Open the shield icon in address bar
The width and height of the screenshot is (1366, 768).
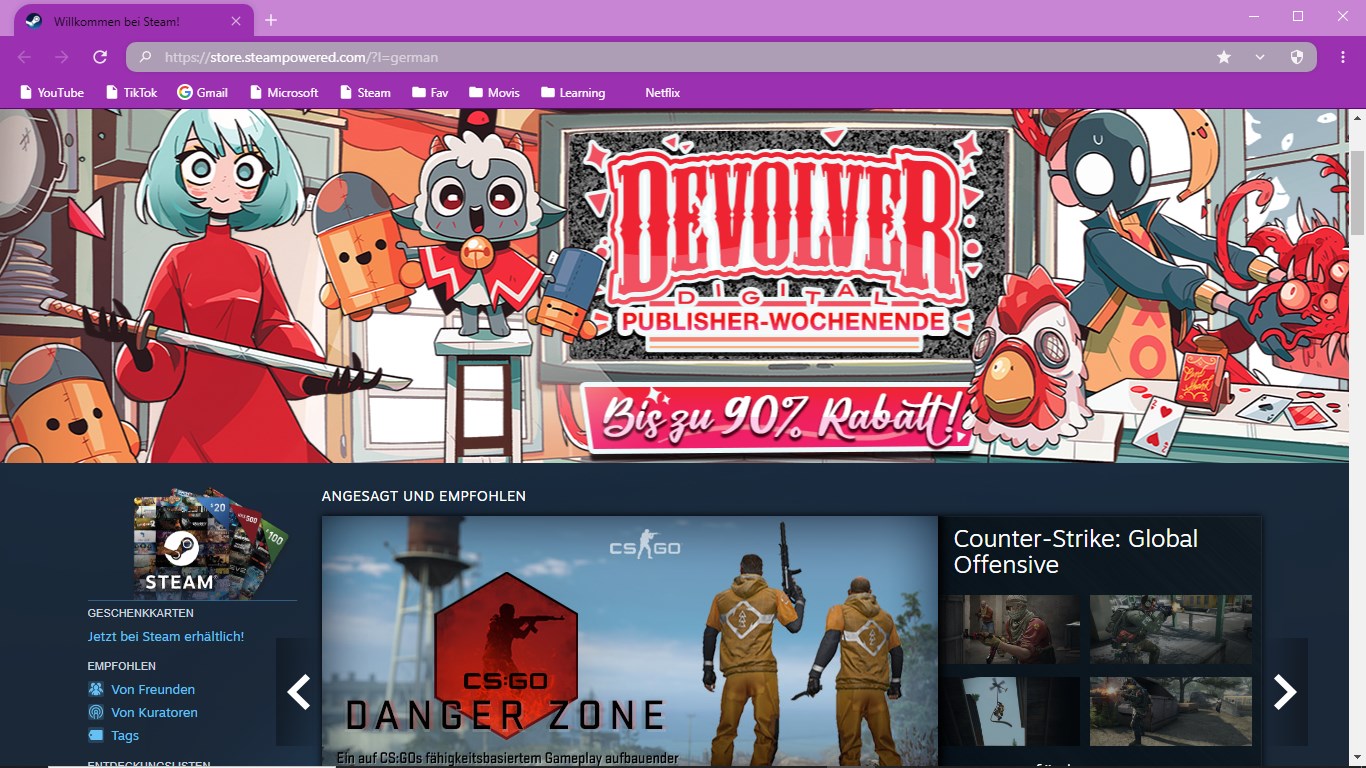pos(1297,57)
